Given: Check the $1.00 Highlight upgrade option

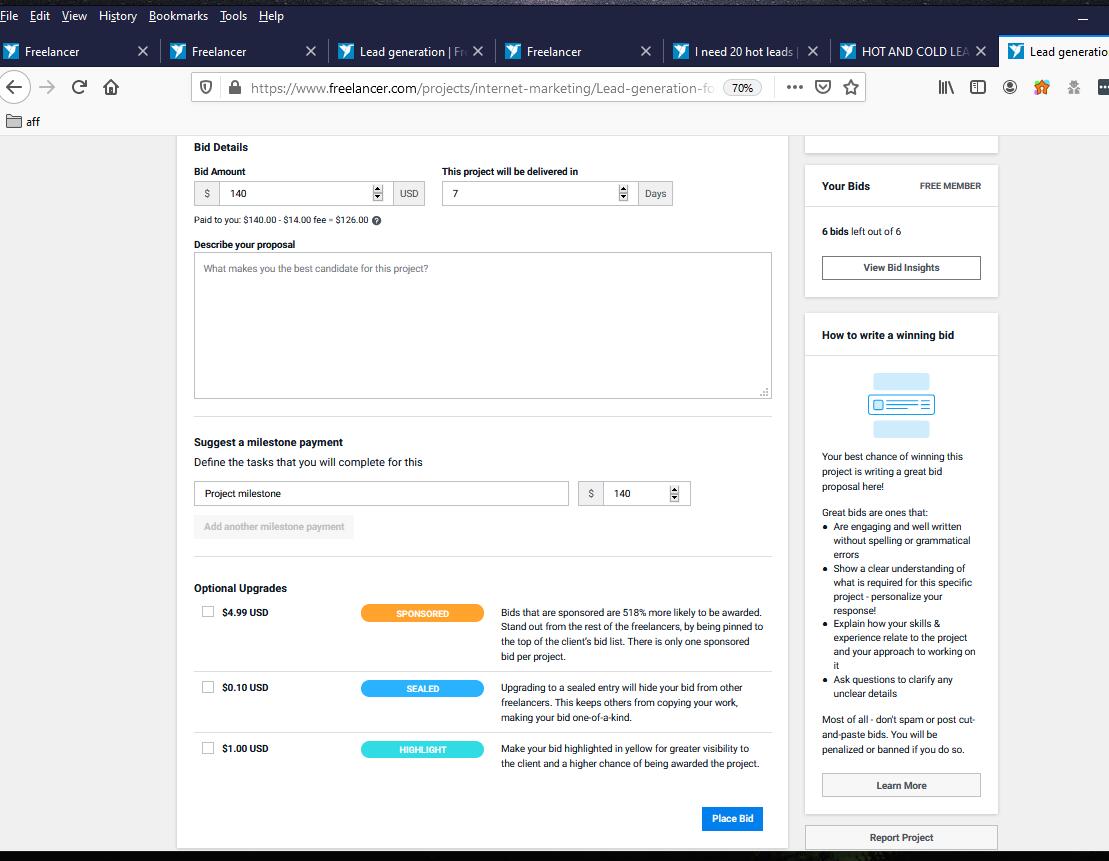Looking at the screenshot, I should 208,748.
